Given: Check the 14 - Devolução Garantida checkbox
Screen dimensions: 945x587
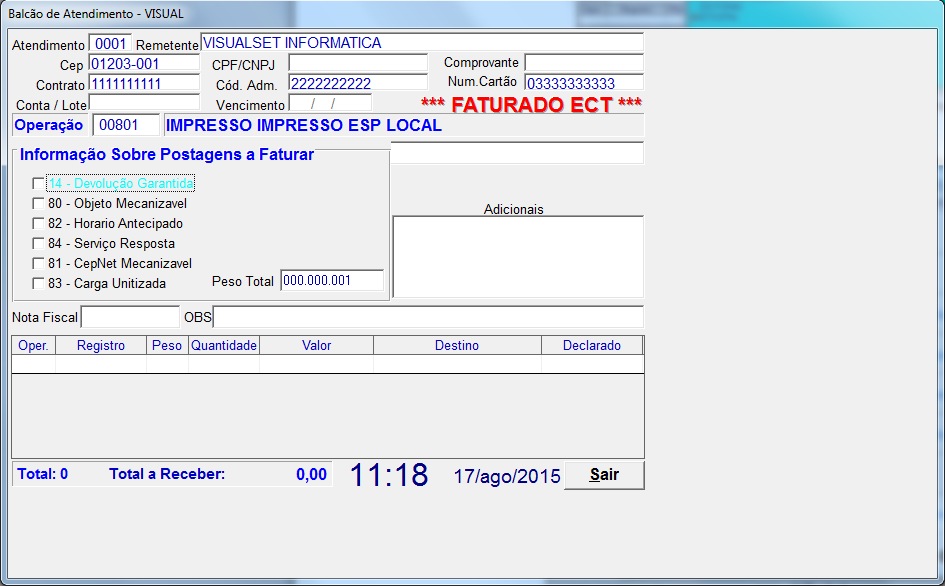Looking at the screenshot, I should point(39,184).
